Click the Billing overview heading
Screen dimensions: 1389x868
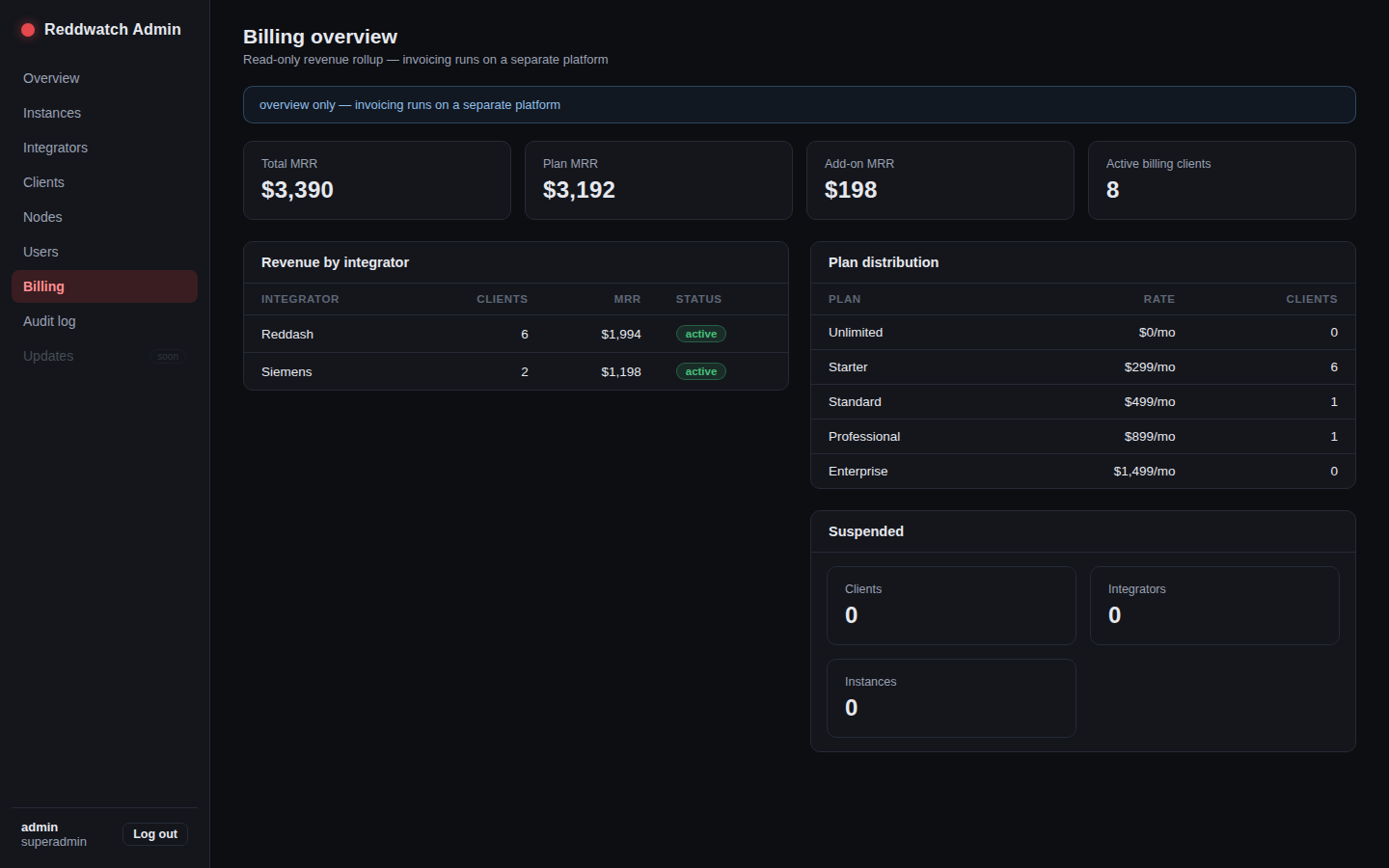[320, 37]
